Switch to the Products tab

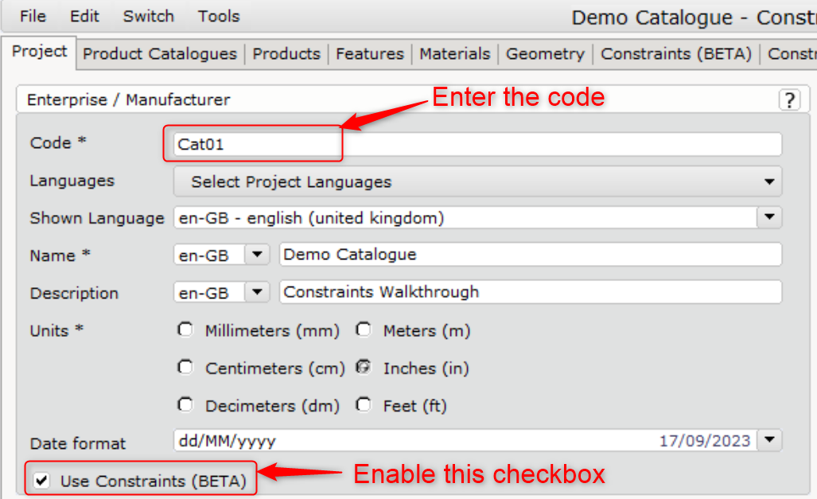pos(286,54)
